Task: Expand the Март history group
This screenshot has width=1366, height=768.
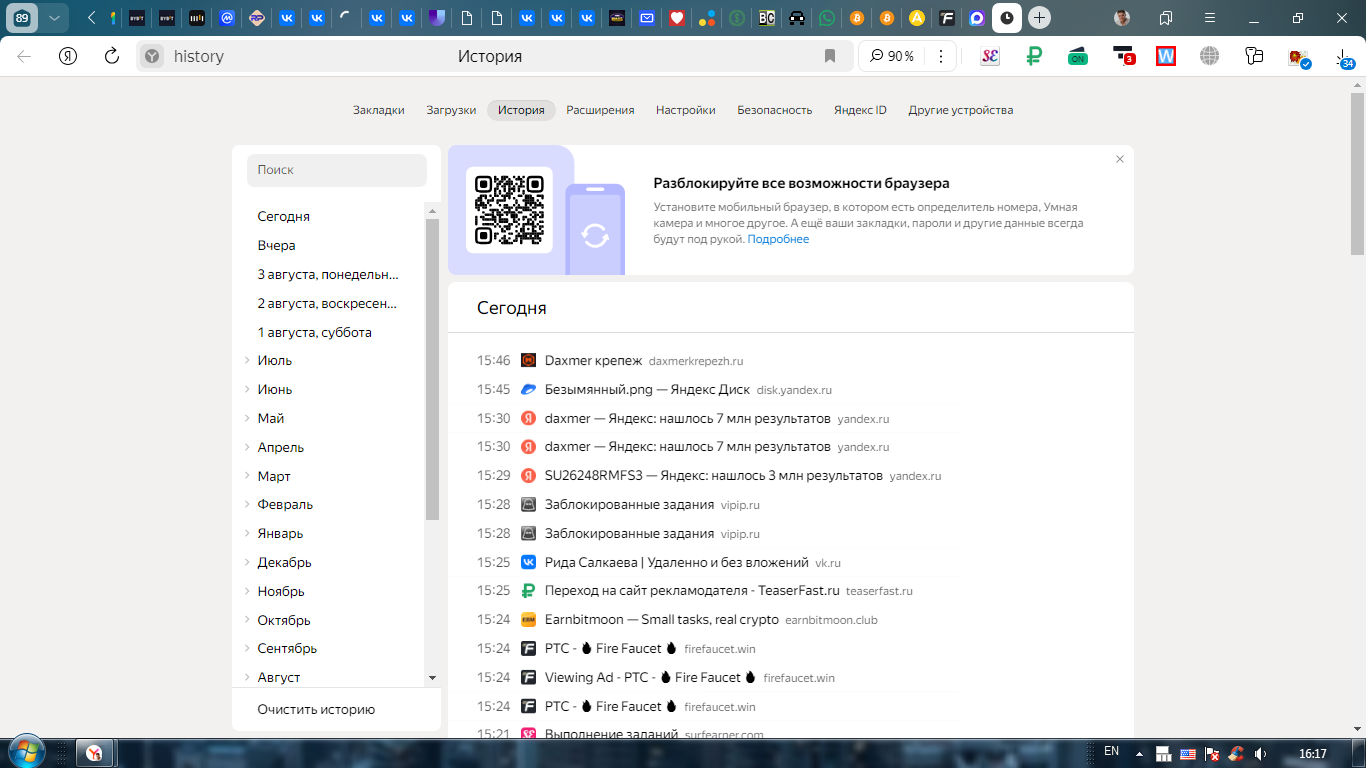Action: [x=247, y=477]
